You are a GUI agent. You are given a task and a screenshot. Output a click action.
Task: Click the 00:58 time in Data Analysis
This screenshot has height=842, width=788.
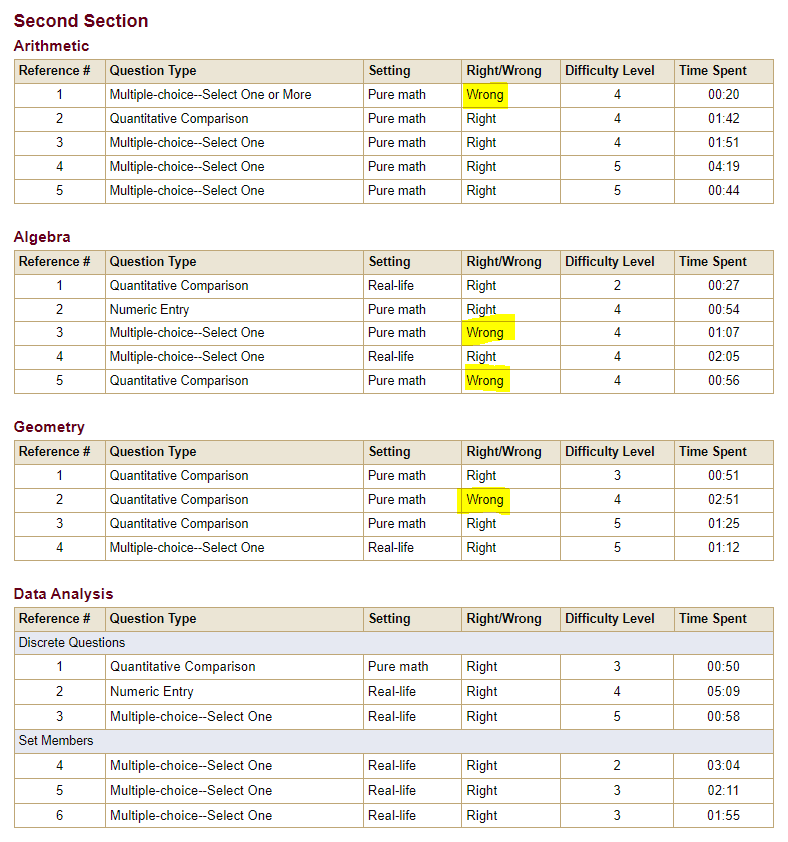tap(724, 716)
